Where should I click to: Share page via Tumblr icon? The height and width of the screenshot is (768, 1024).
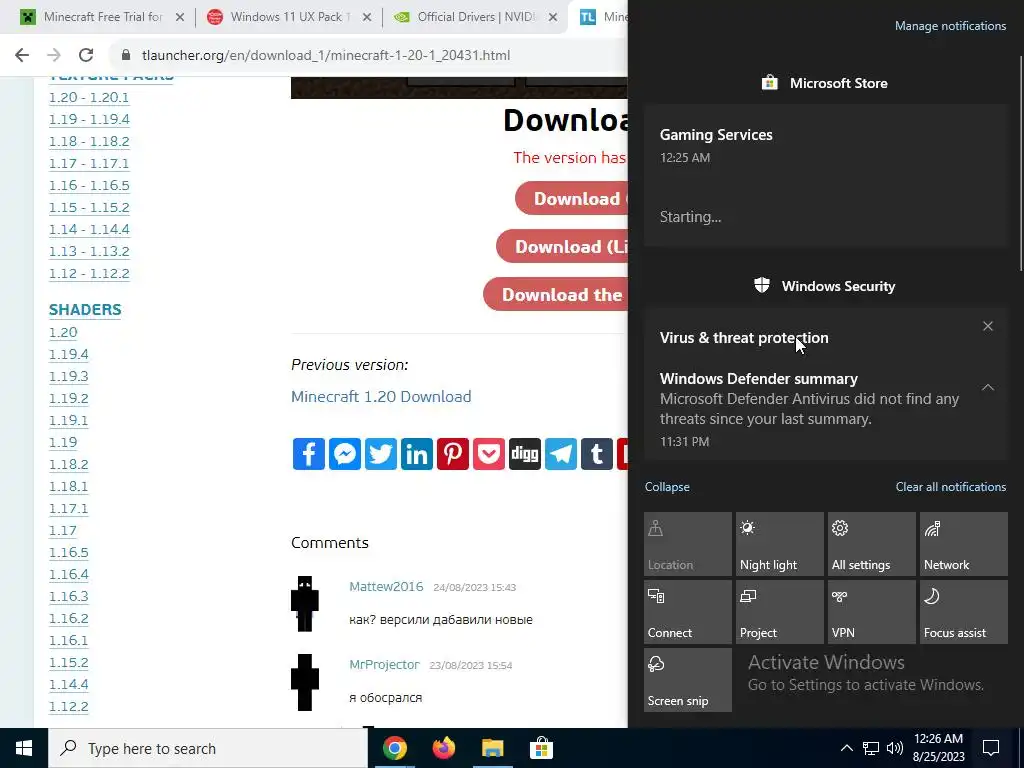[596, 454]
